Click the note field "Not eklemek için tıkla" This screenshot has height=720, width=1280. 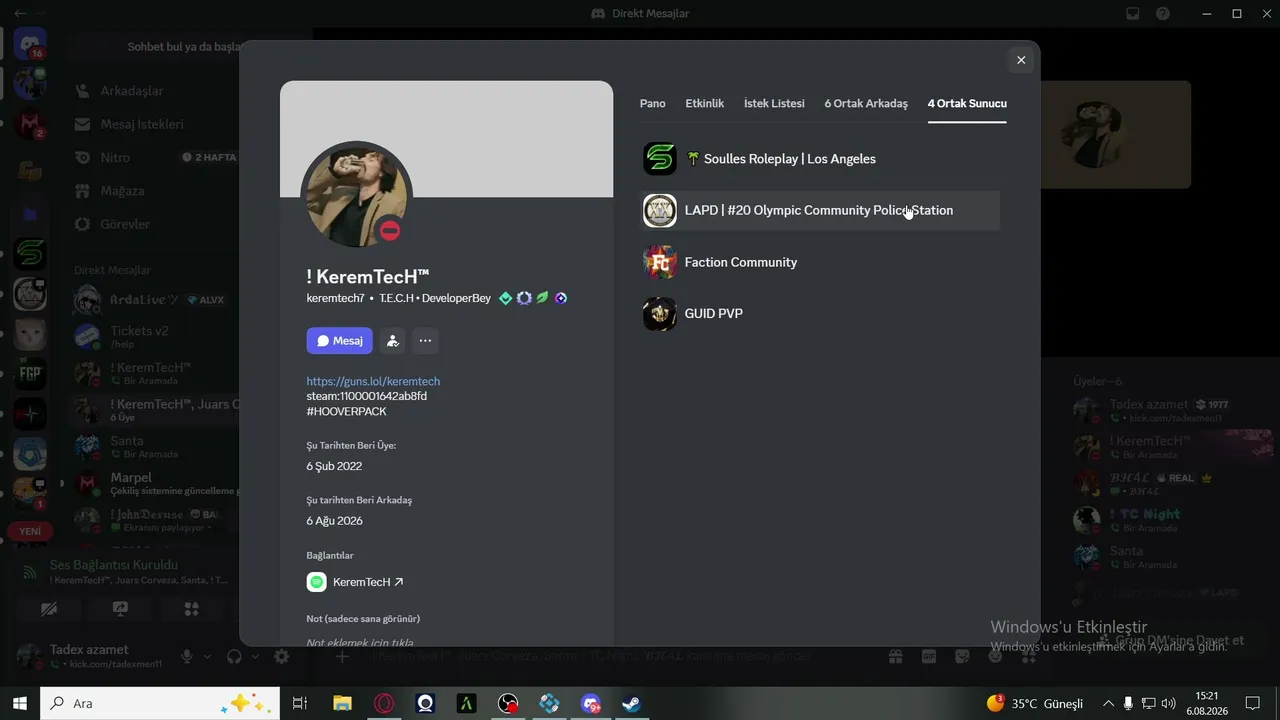click(x=360, y=642)
